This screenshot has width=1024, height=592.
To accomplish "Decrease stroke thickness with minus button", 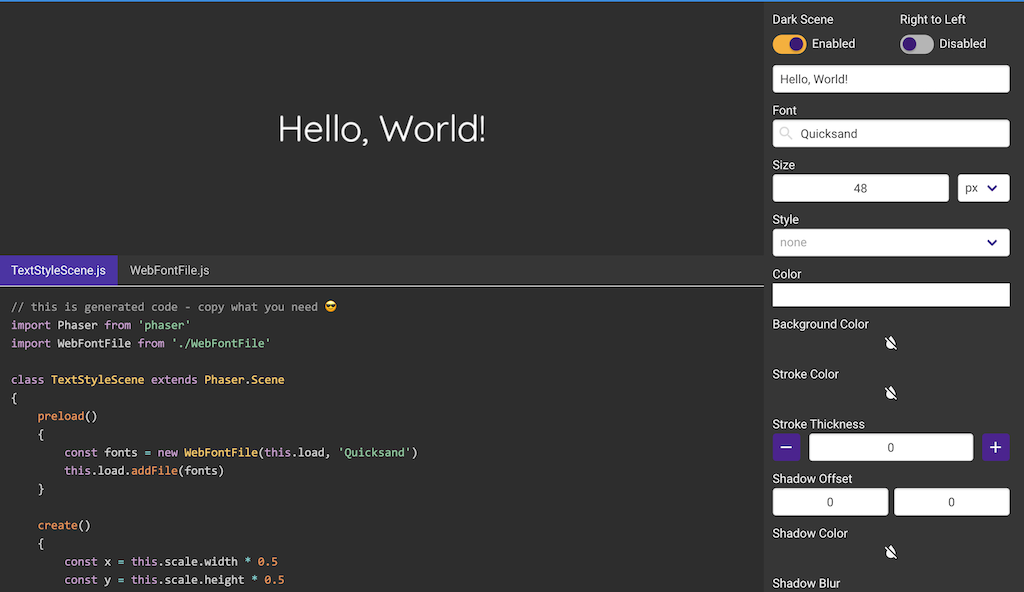I will pyautogui.click(x=787, y=447).
